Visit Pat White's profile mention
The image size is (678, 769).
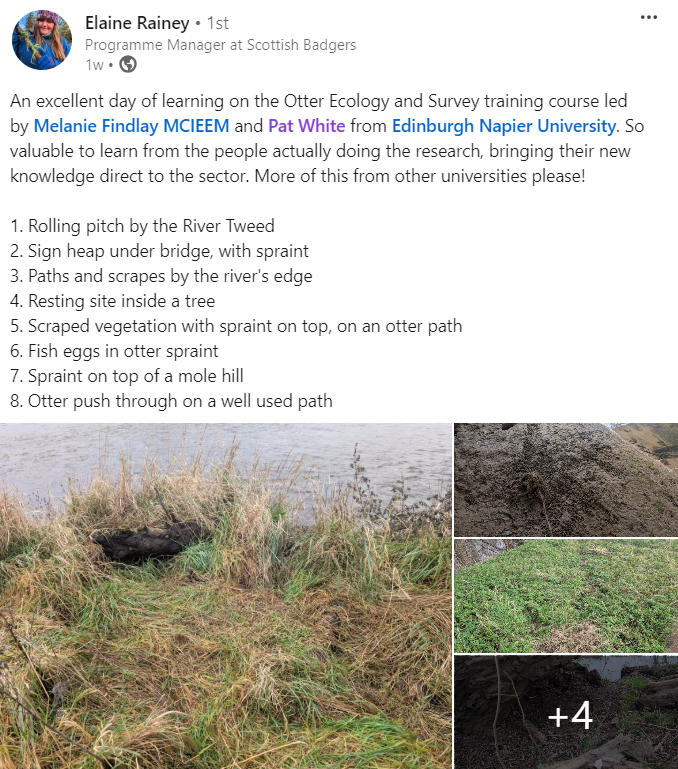[307, 126]
